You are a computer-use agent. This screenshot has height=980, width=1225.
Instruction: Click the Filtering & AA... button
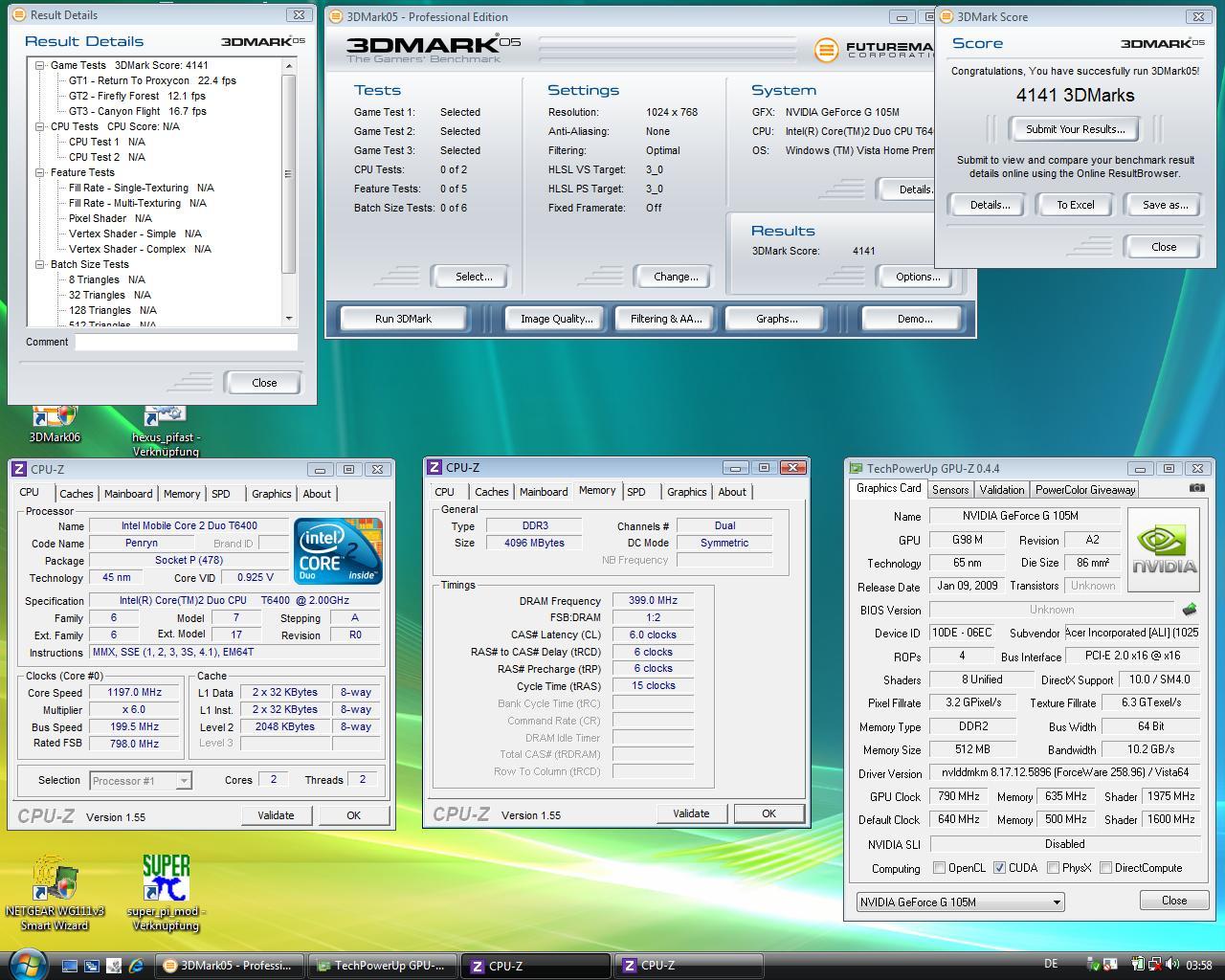666,319
